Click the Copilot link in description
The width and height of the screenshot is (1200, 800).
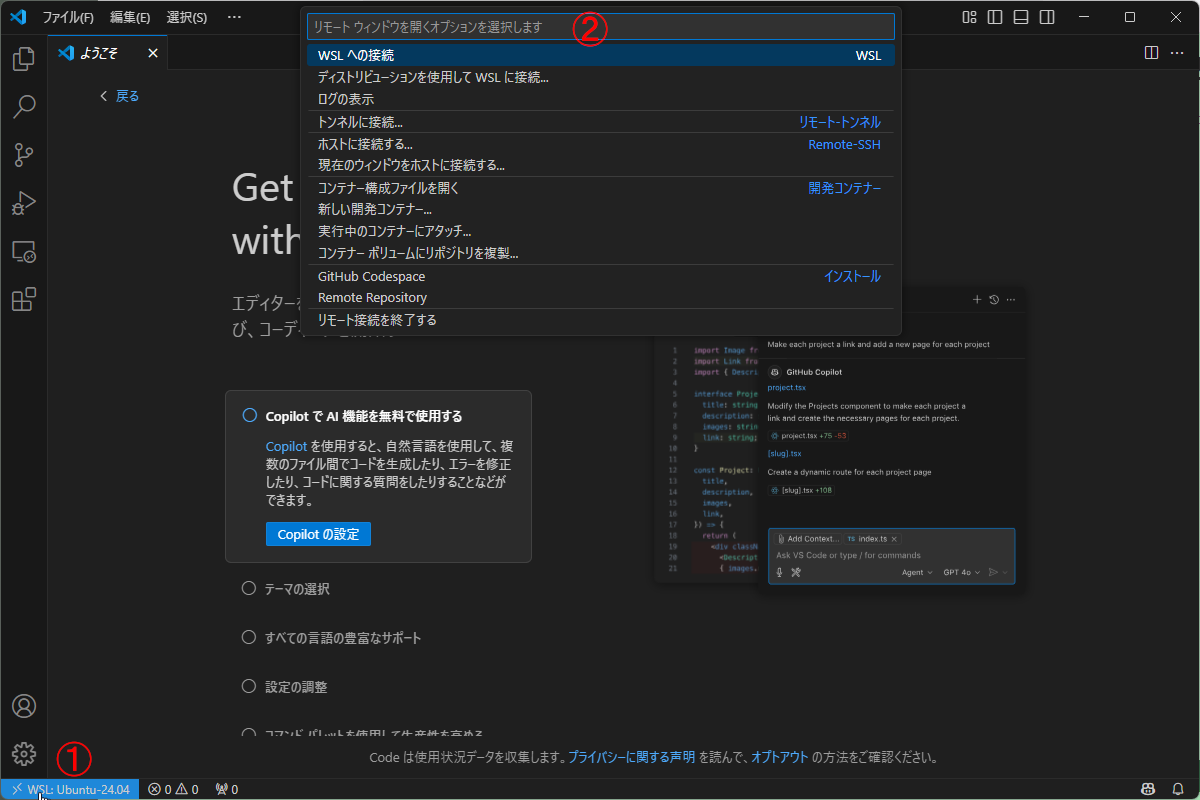tap(286, 446)
